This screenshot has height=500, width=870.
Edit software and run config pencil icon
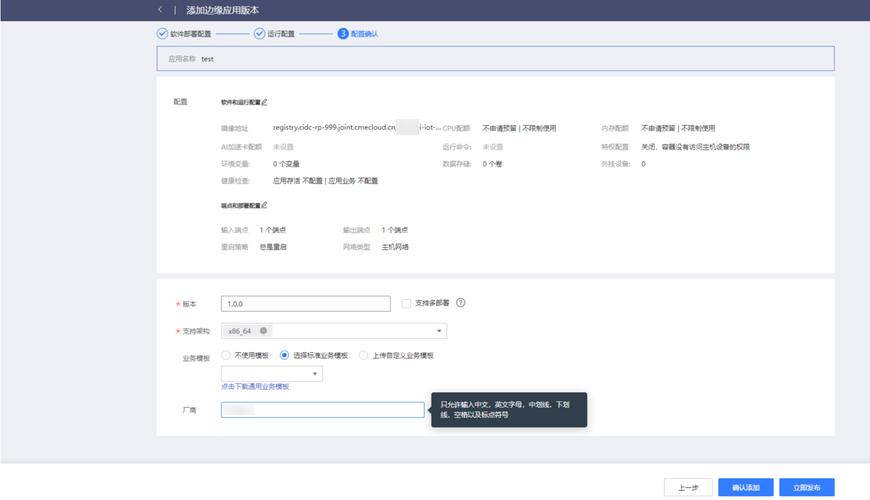(265, 102)
